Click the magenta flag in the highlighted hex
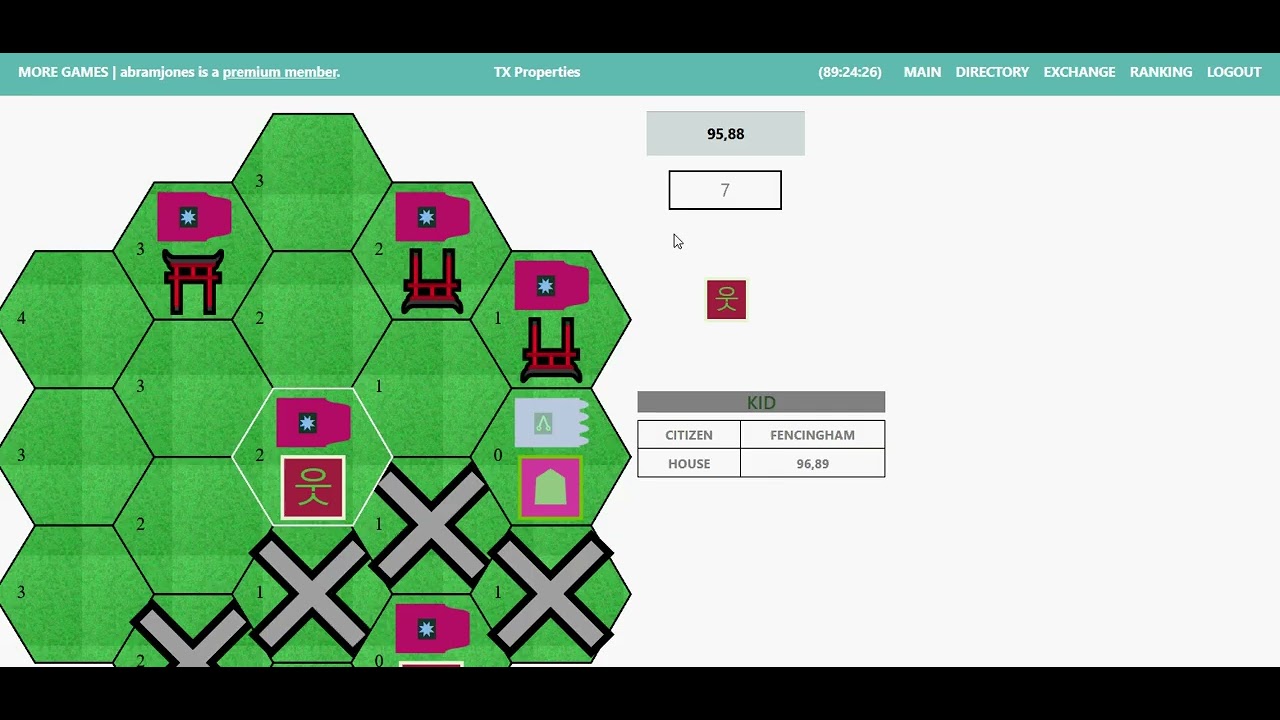This screenshot has height=720, width=1280. (x=313, y=423)
